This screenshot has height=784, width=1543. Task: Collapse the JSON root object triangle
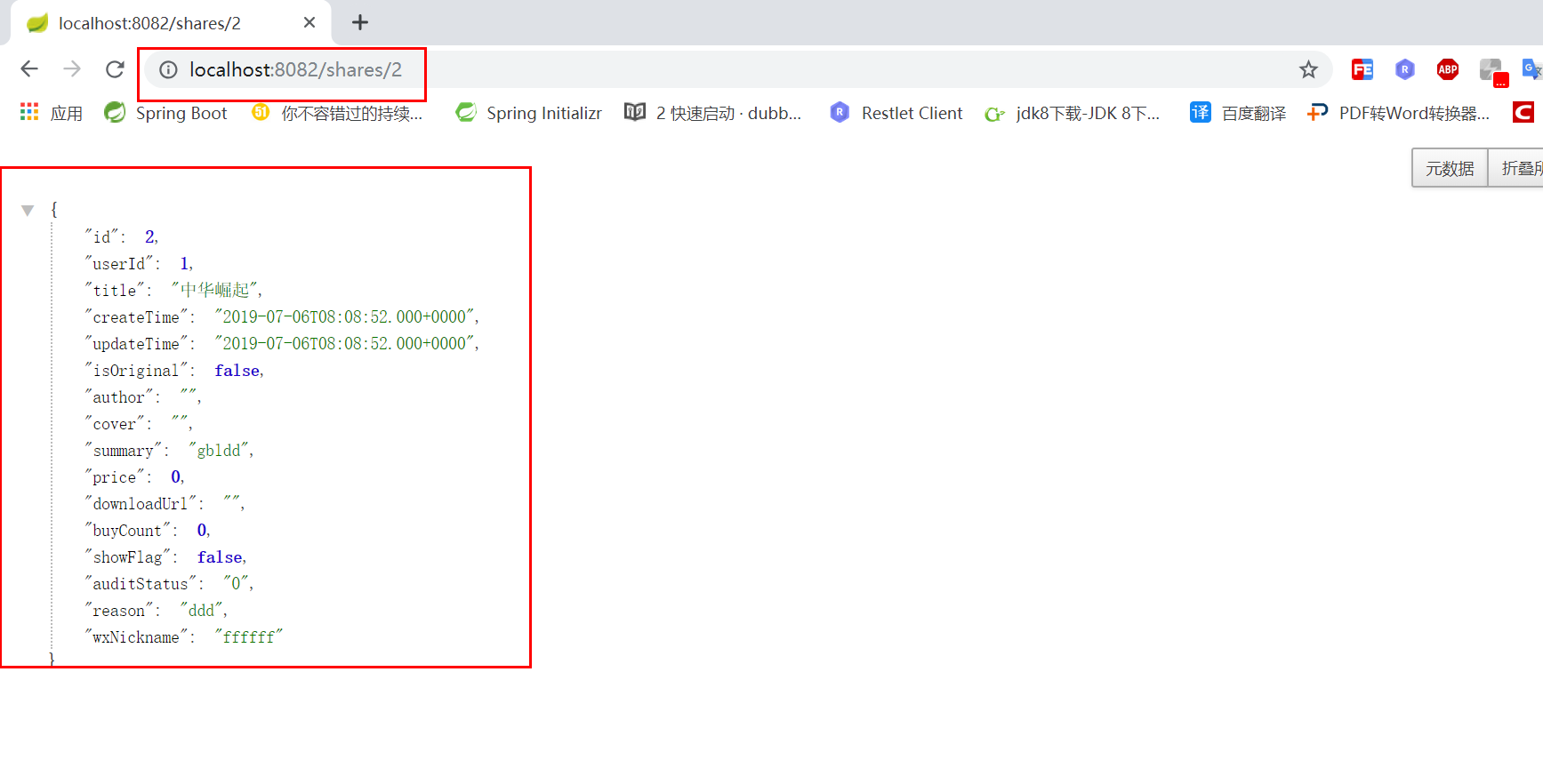[x=28, y=211]
